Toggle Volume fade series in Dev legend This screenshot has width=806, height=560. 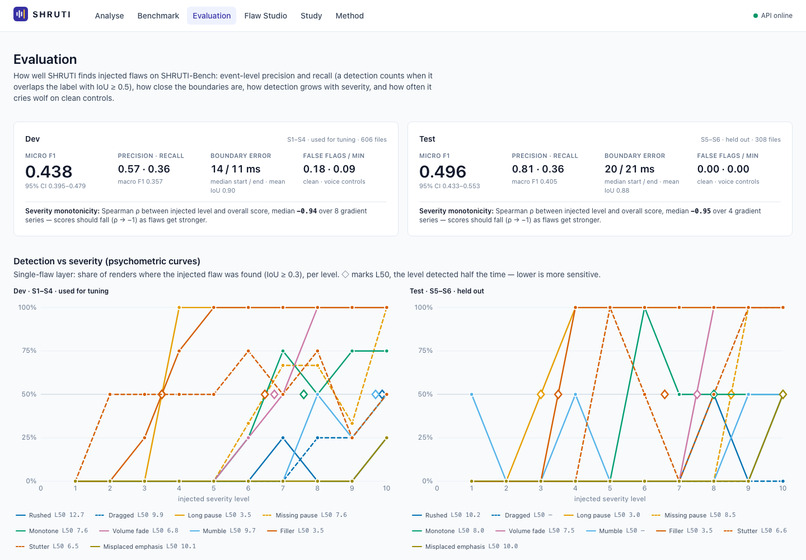point(139,530)
